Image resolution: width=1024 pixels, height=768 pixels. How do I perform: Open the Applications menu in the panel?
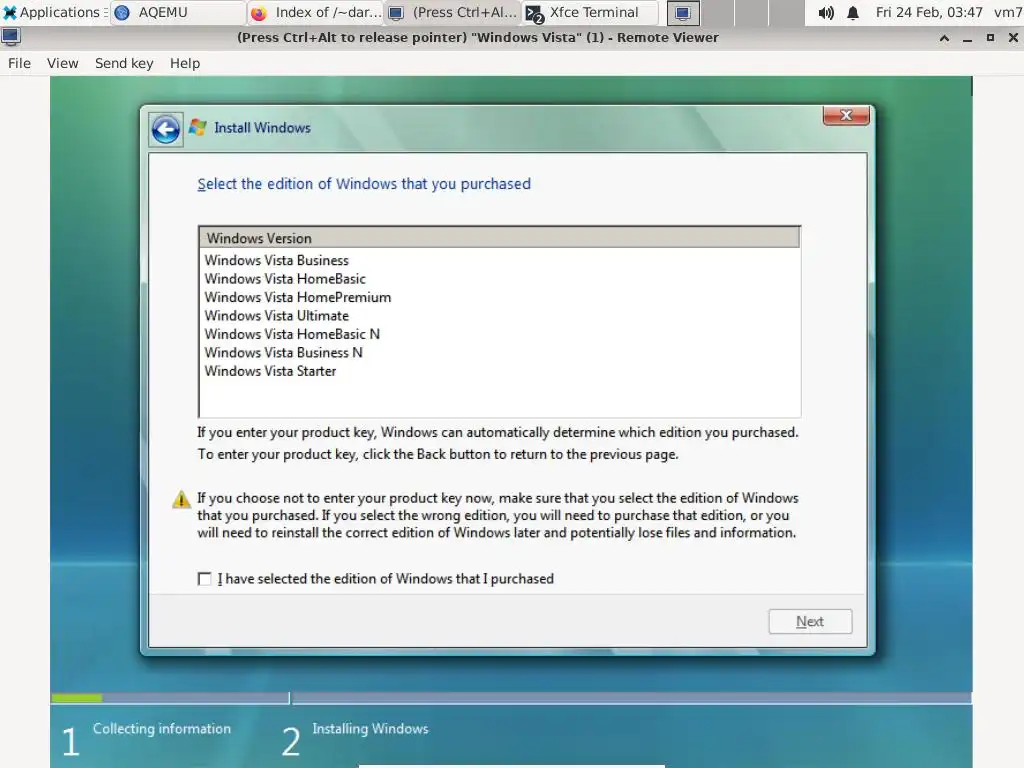(54, 12)
